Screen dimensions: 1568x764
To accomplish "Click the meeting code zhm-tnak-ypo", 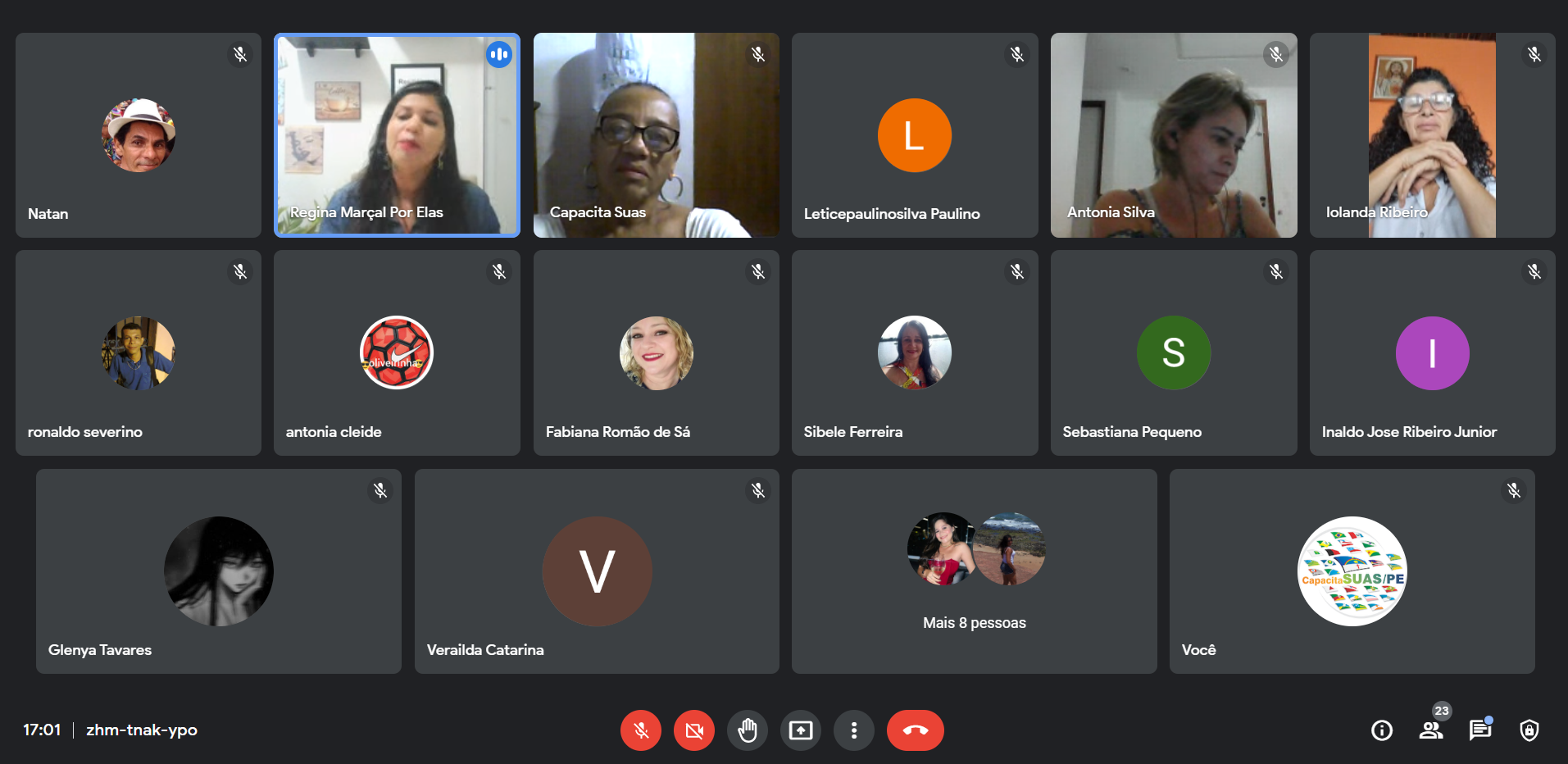I will (142, 730).
